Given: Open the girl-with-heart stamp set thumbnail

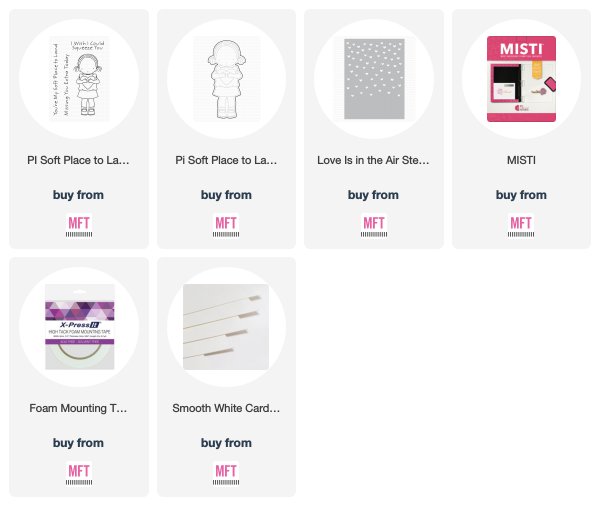Looking at the screenshot, I should coord(79,79).
